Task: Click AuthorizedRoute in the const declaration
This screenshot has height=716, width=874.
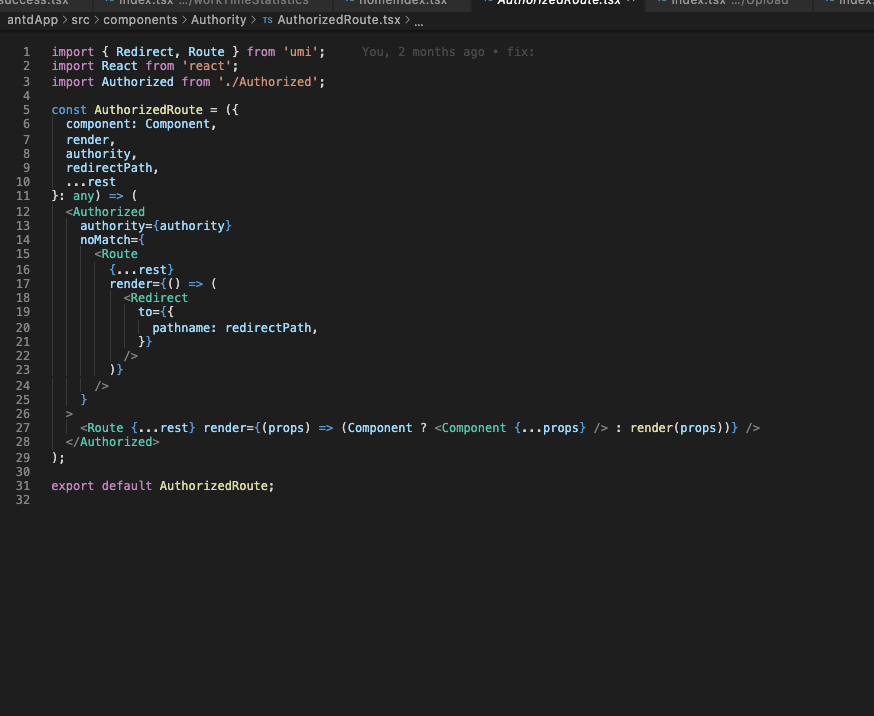Action: (x=148, y=110)
